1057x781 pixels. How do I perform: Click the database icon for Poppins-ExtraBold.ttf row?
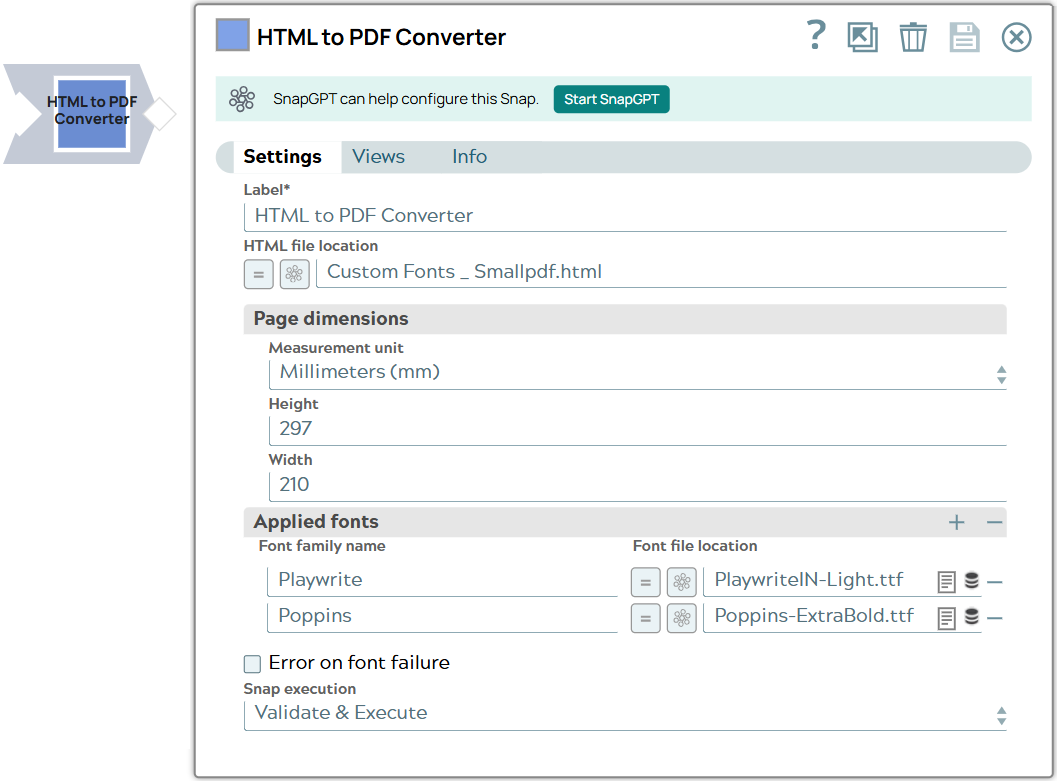point(971,618)
